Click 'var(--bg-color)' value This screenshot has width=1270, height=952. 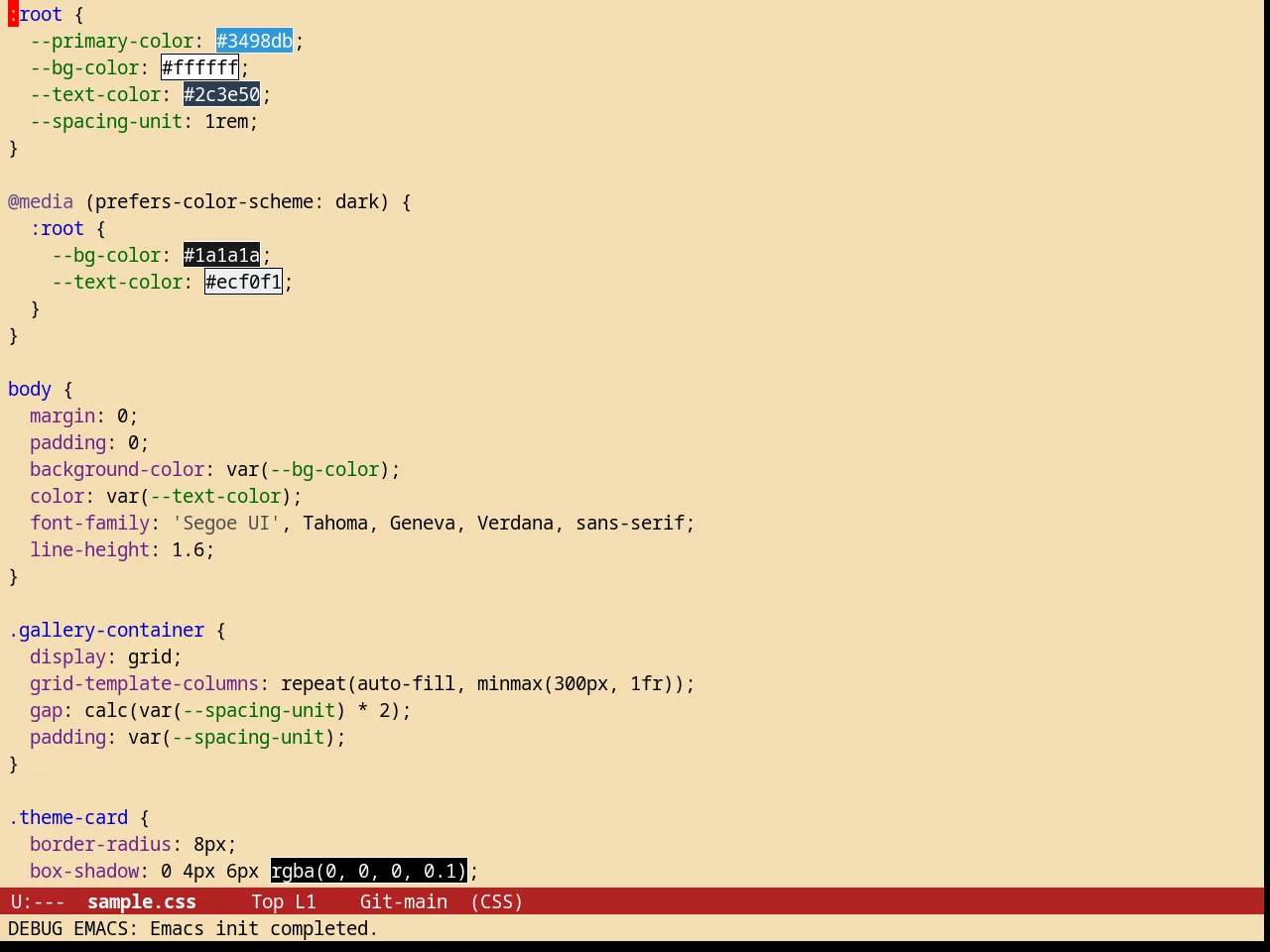pyautogui.click(x=309, y=469)
